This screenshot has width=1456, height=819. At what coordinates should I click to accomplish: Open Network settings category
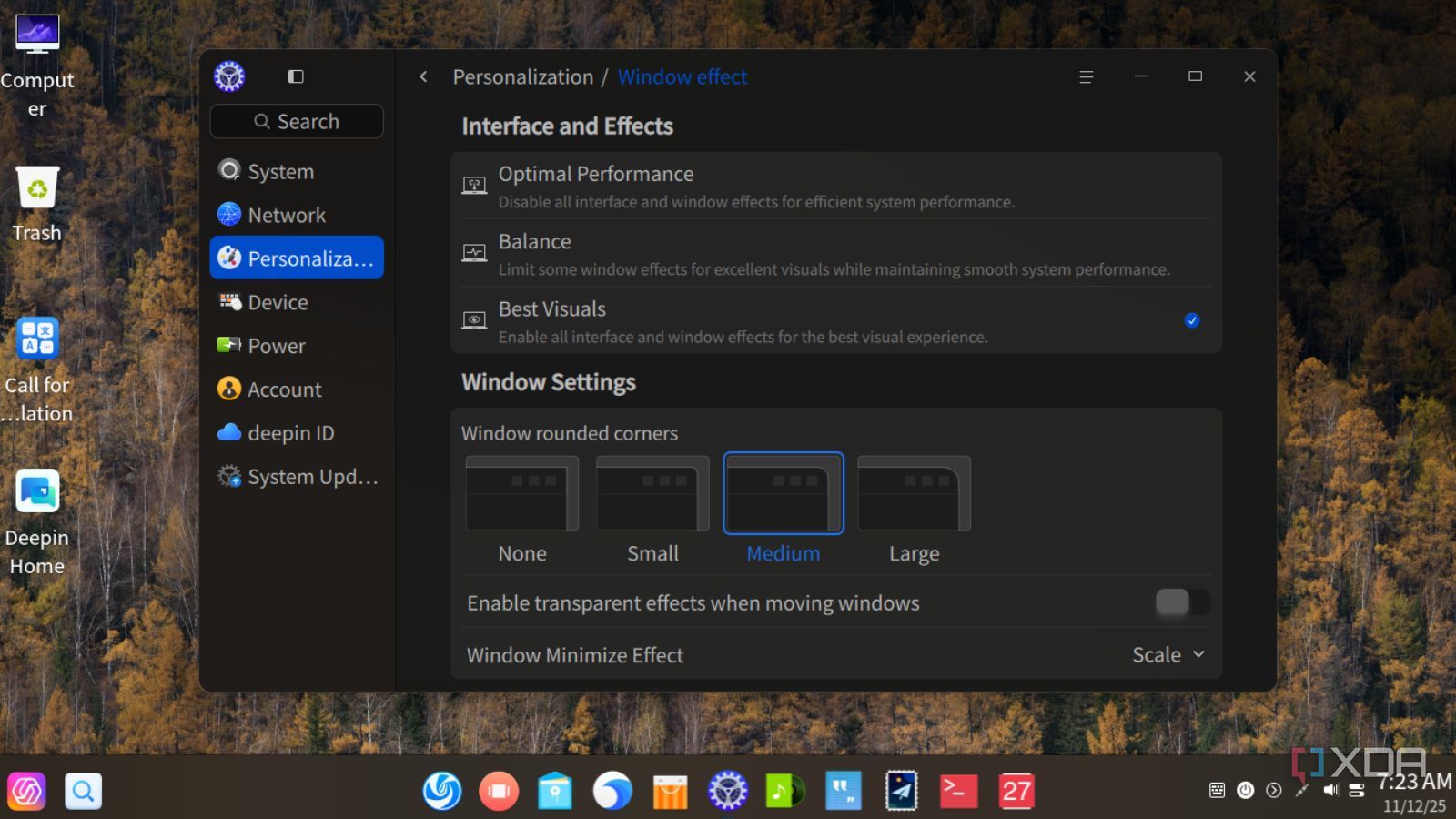pos(297,215)
